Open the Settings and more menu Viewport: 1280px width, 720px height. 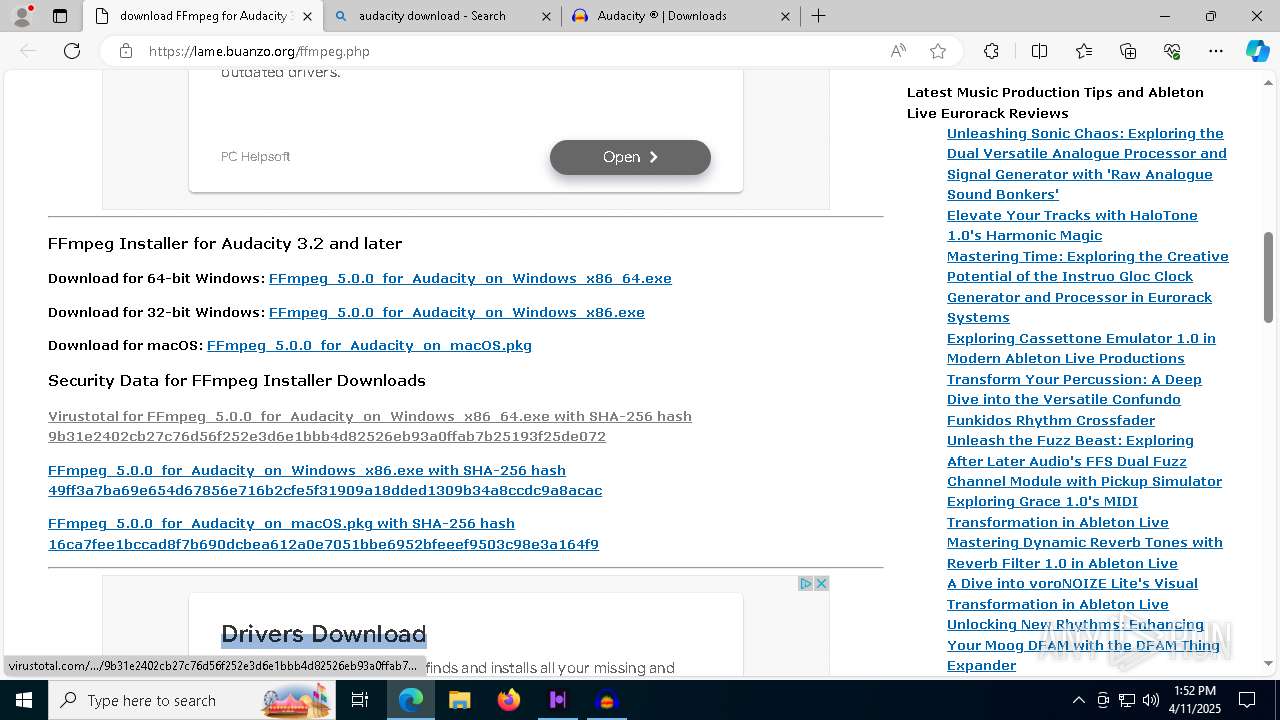[x=1216, y=51]
